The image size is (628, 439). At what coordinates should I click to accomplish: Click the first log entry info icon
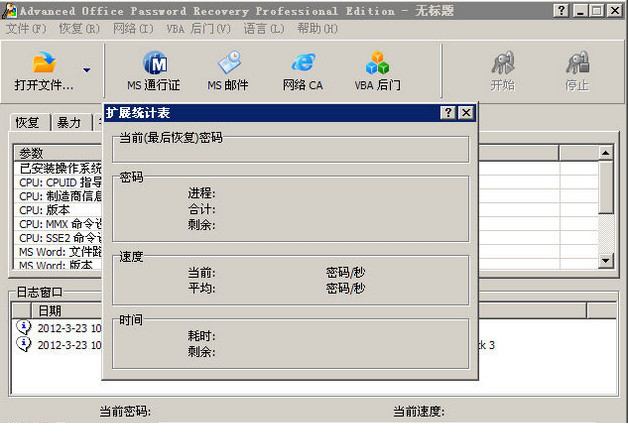pyautogui.click(x=24, y=327)
